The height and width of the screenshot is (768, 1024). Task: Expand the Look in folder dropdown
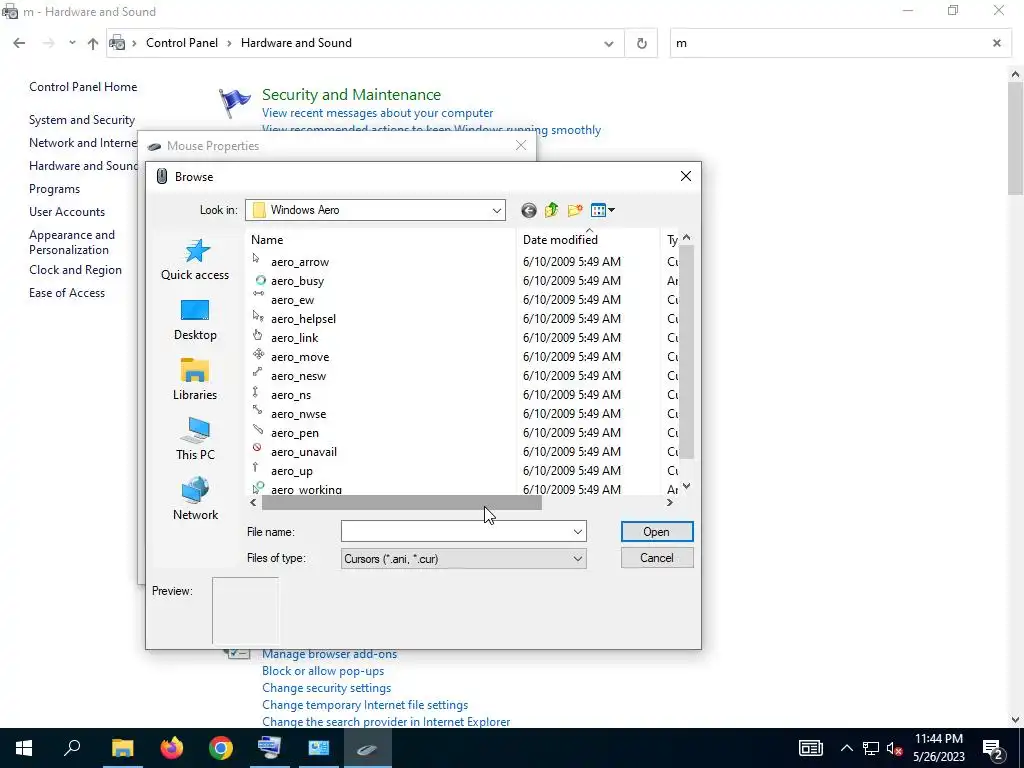click(496, 210)
